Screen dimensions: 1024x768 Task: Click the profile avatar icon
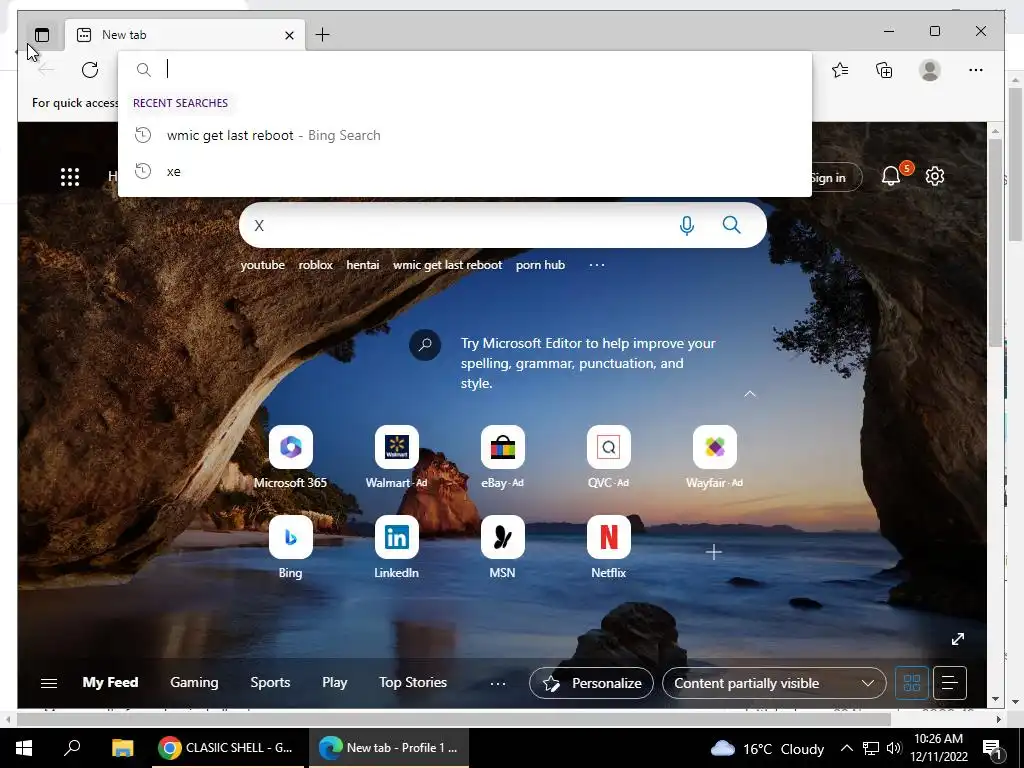click(x=929, y=70)
